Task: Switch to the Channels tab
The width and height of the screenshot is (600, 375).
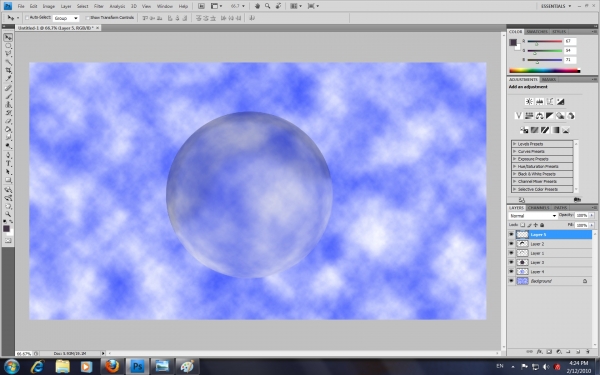Action: (538, 208)
